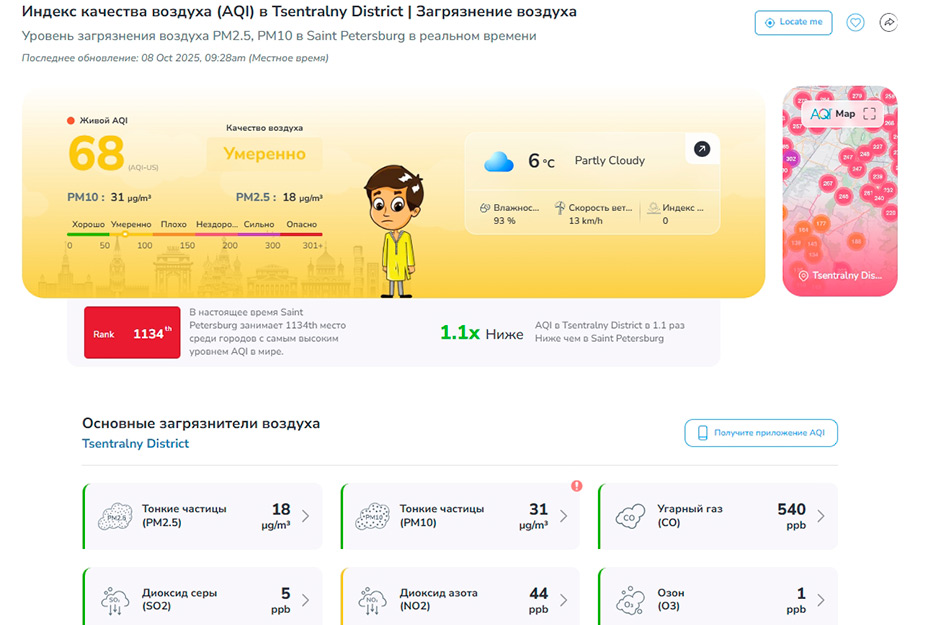The height and width of the screenshot is (625, 950).
Task: Click Получите приложение AQI button
Action: click(x=761, y=433)
